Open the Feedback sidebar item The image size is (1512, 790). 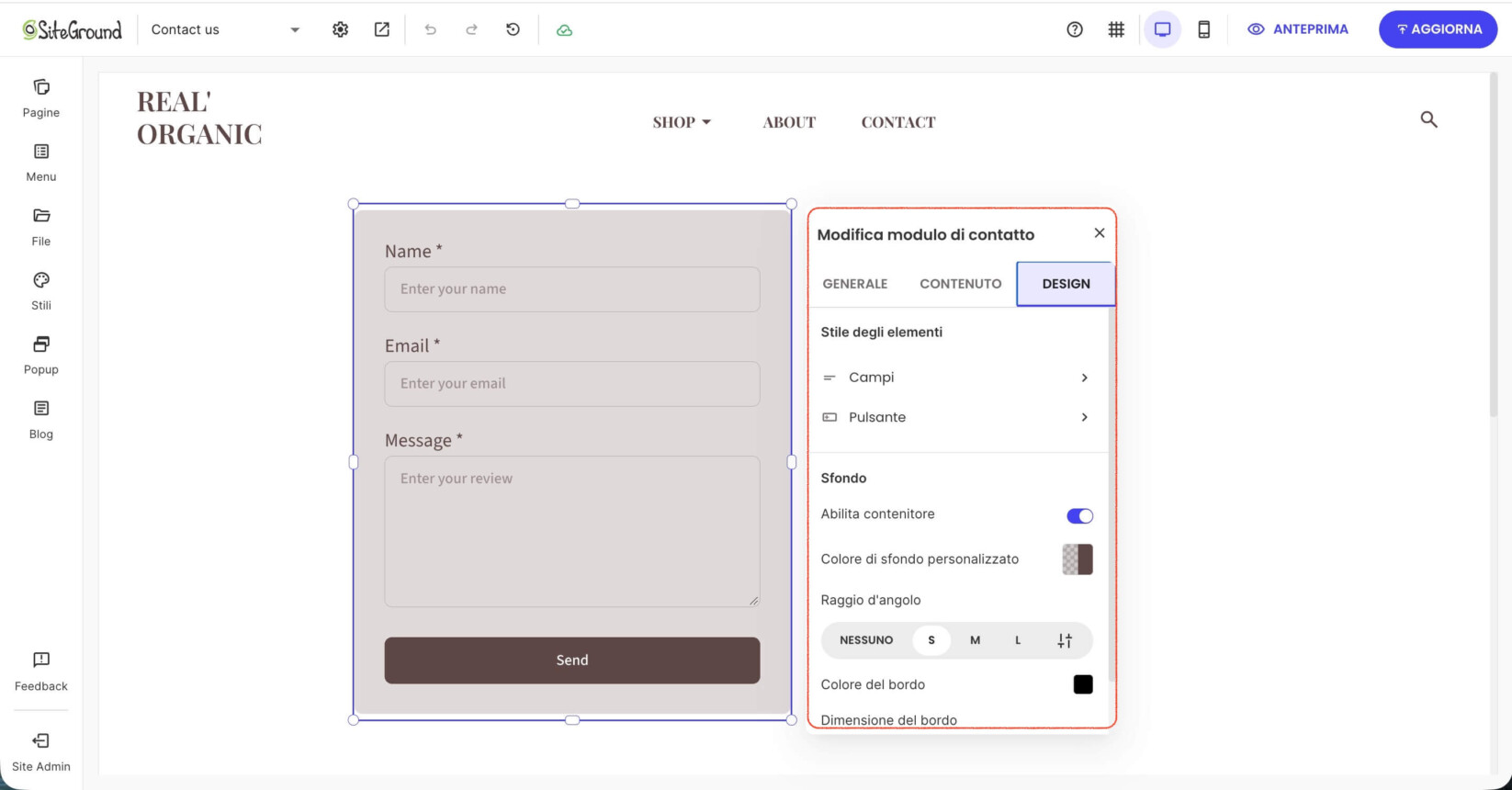click(x=41, y=671)
